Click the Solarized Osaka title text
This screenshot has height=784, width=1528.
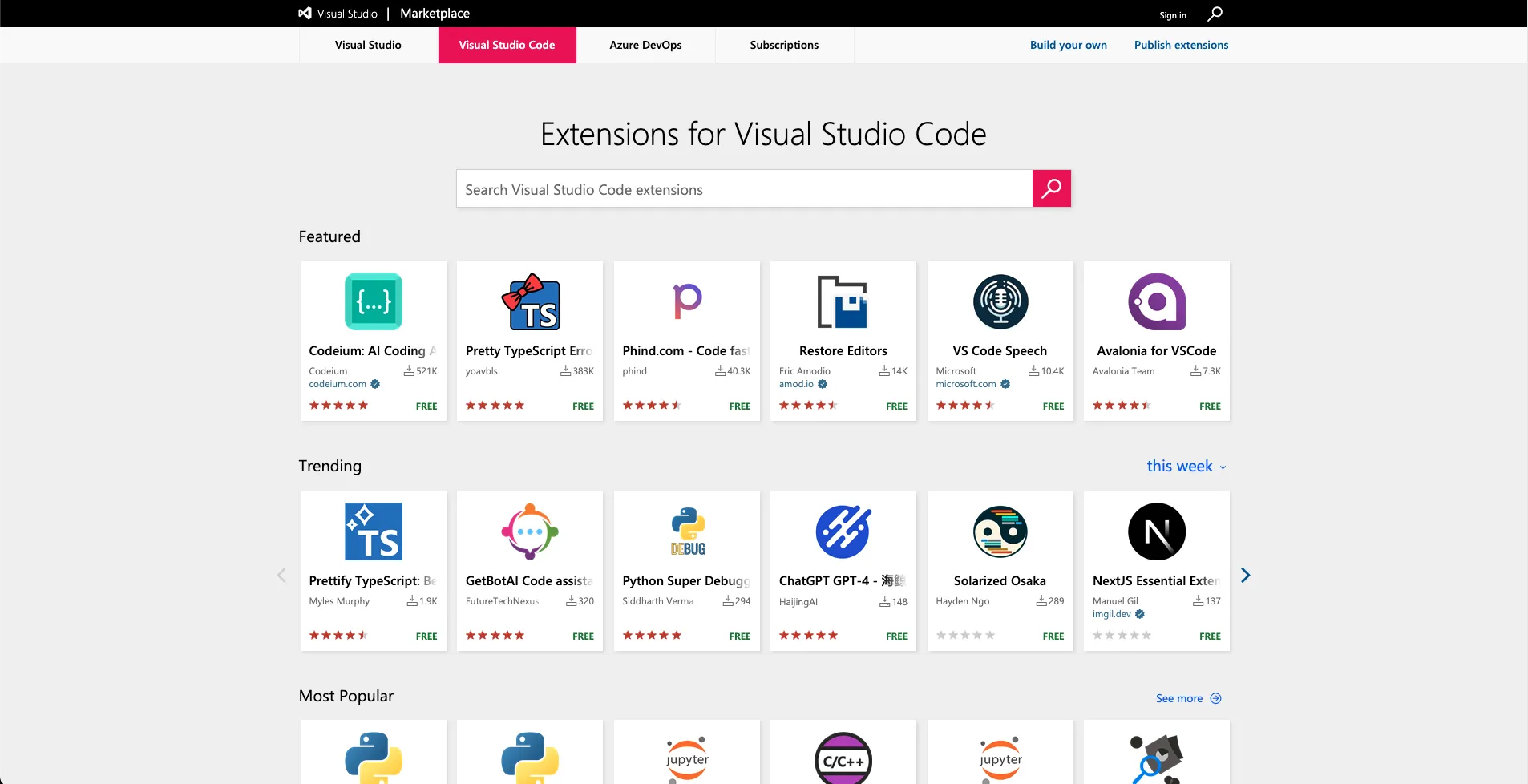[x=1000, y=580]
